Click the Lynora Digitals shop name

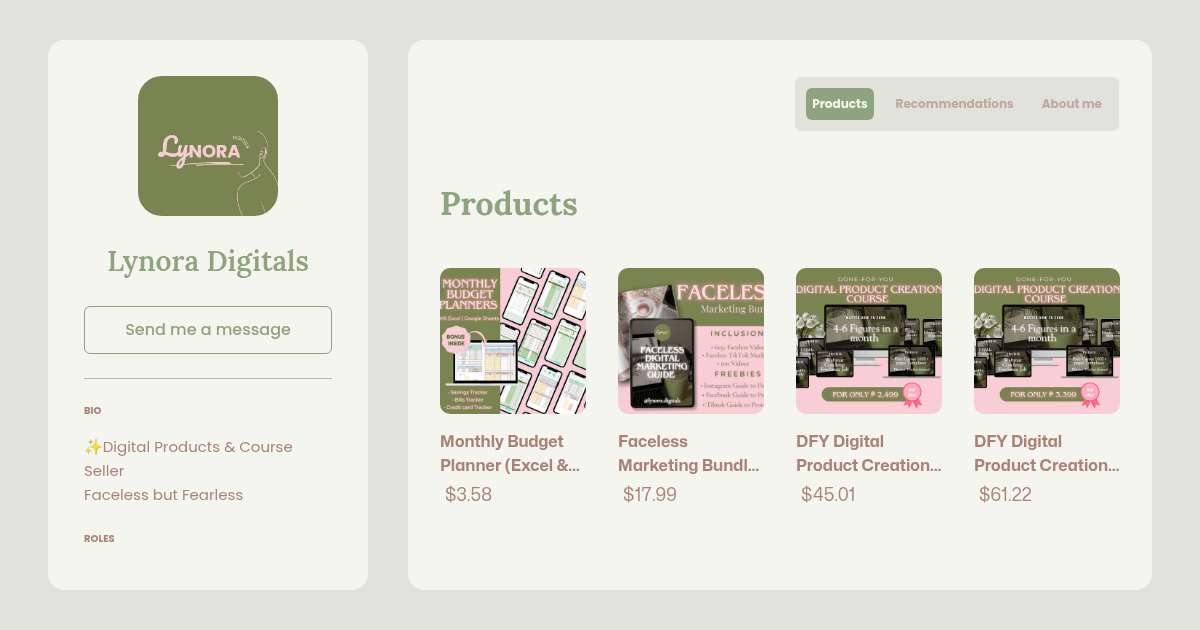208,261
